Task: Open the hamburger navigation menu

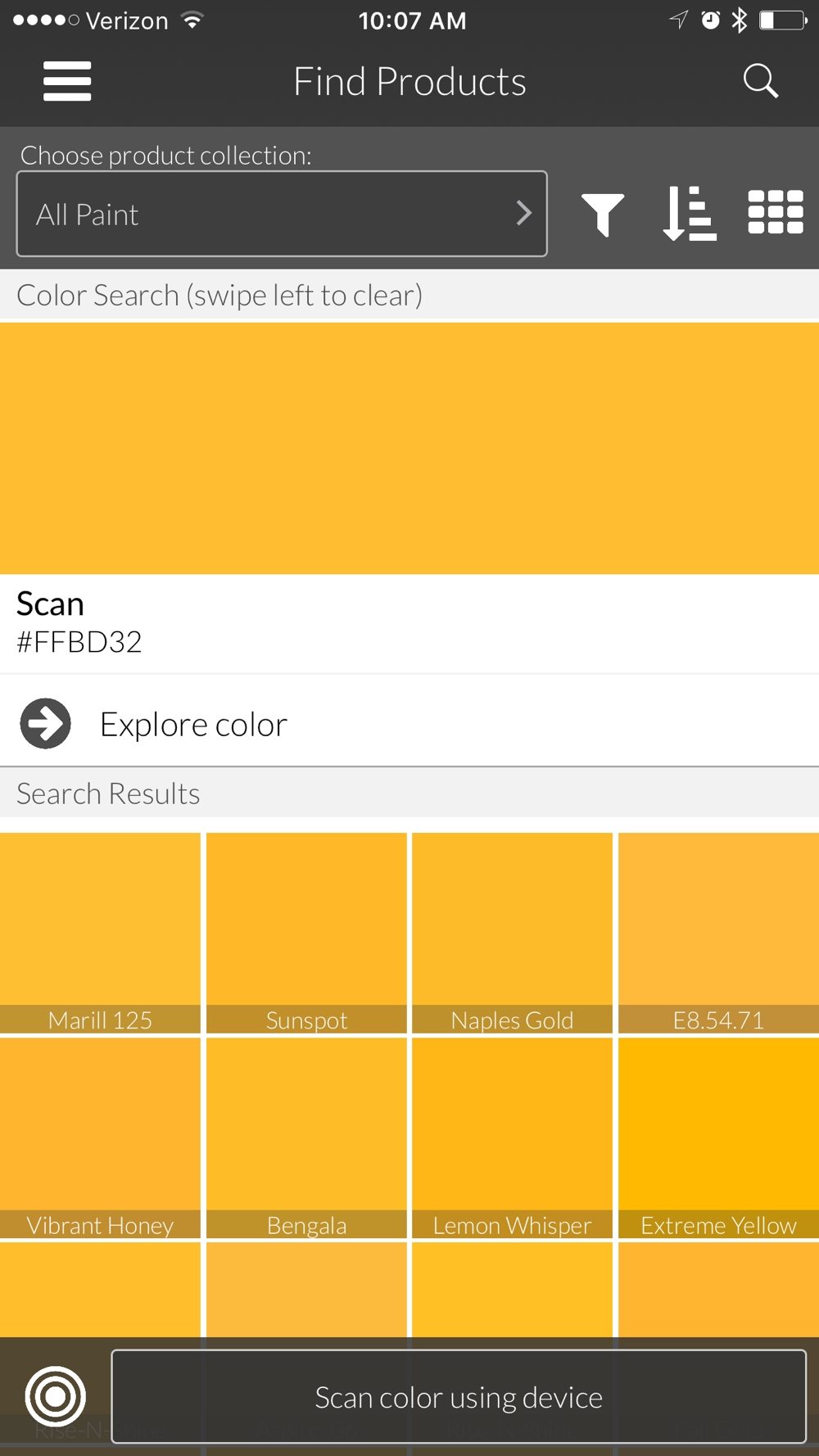Action: coord(67,81)
